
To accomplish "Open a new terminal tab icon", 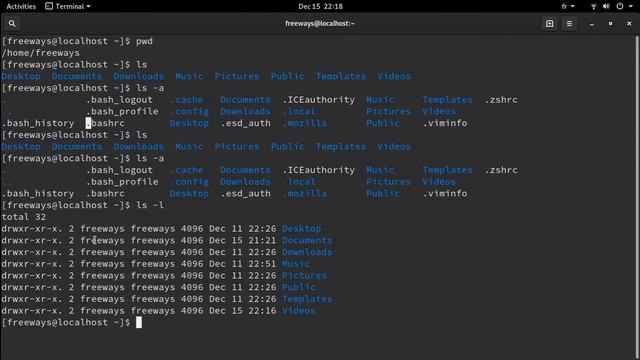I will [x=549, y=24].
